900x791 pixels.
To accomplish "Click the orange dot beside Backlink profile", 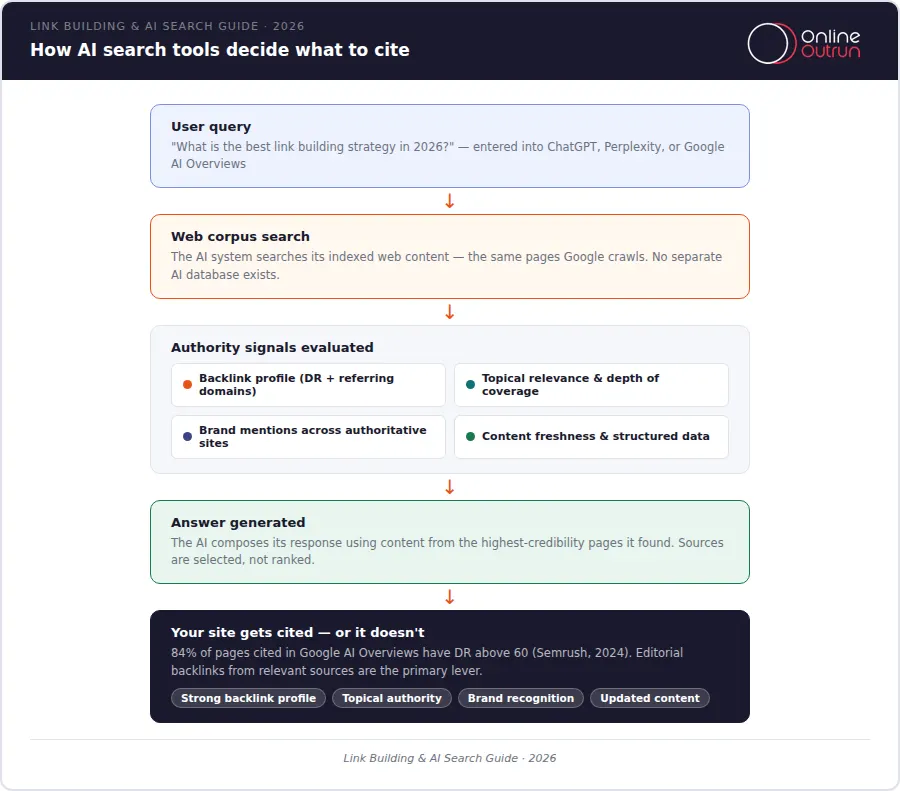I will click(x=187, y=385).
